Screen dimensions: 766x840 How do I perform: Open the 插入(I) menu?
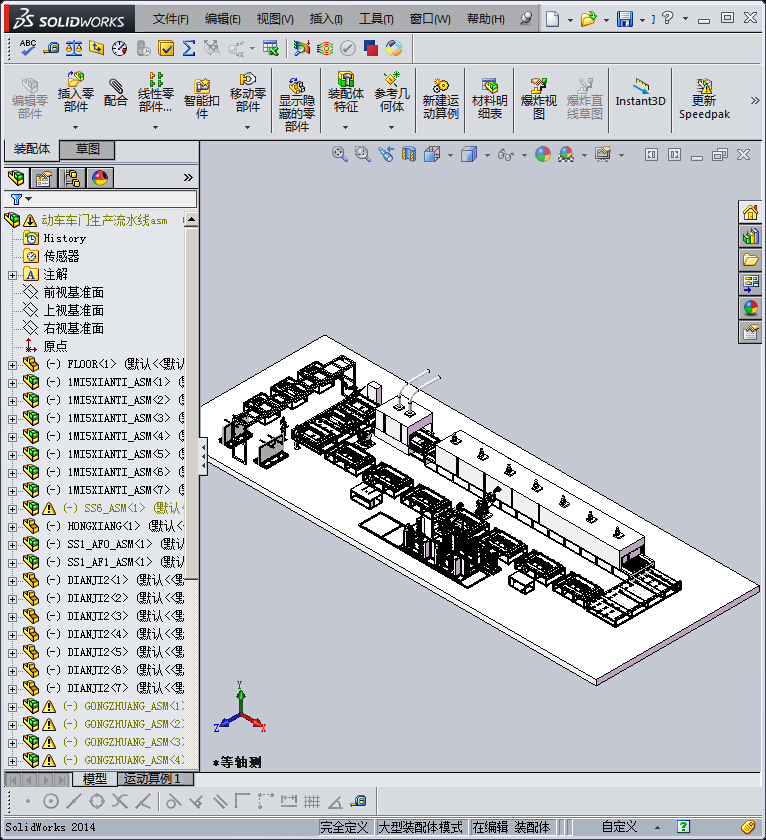(x=326, y=19)
